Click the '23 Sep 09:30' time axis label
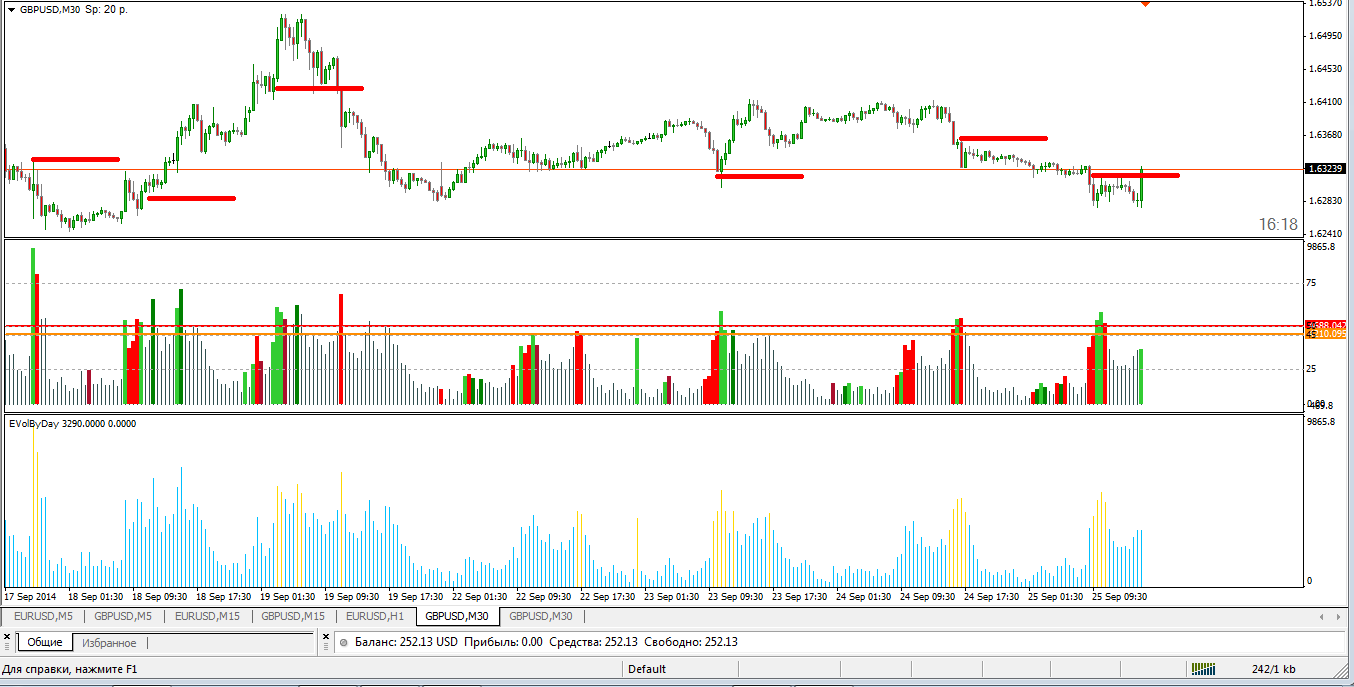Screen dimensions: 1354x687 736,597
